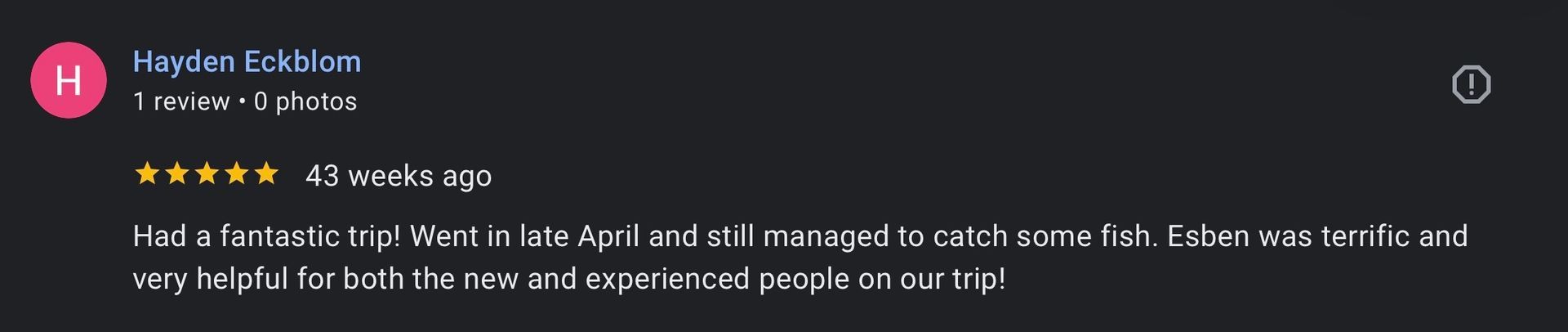Open the Hayden Eckblom profile link
Viewport: 1568px width, 332px height.
pos(247,61)
